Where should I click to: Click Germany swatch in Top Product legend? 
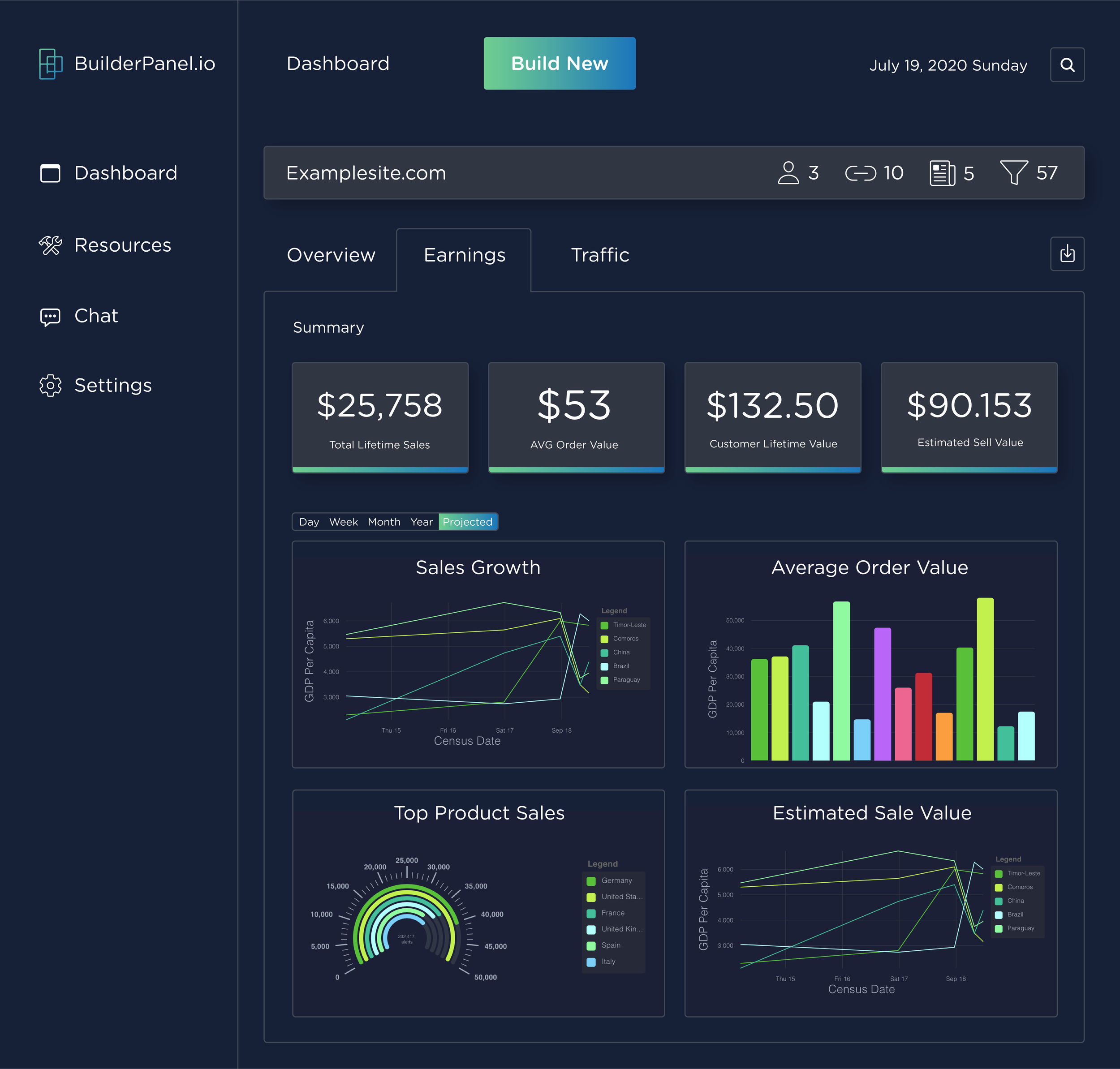591,881
